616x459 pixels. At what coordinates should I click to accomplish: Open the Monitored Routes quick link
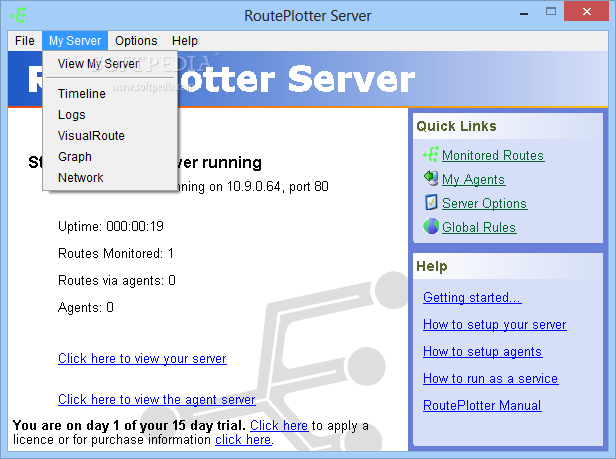click(493, 155)
